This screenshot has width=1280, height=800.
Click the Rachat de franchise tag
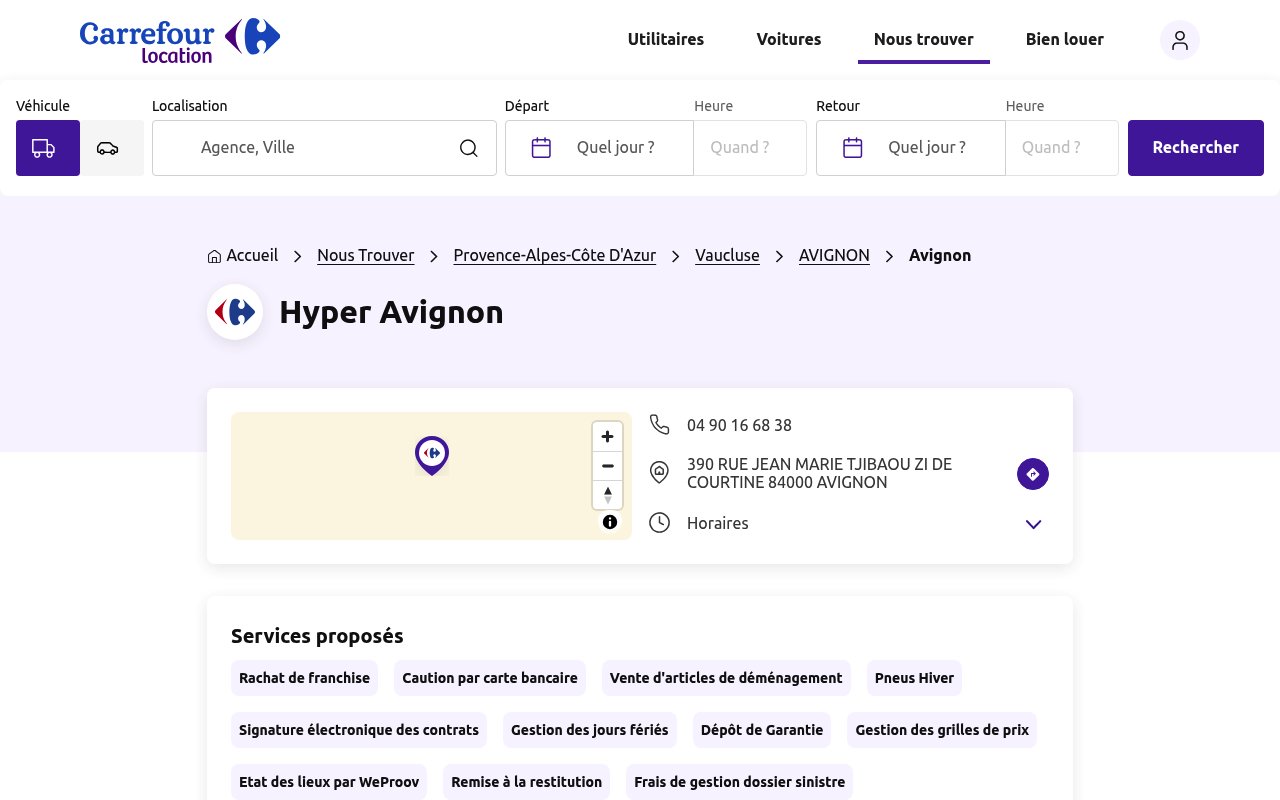coord(304,678)
